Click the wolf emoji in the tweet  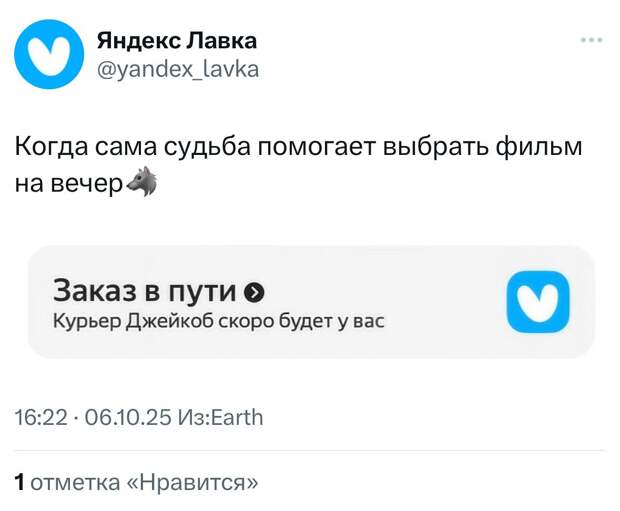[143, 183]
